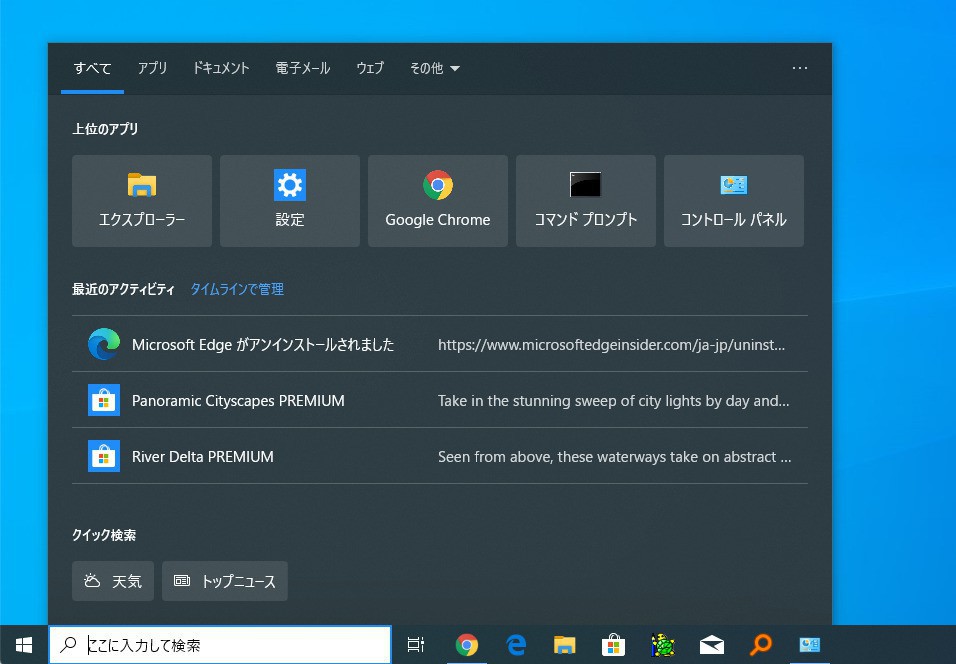Launch Google Chrome from top apps
956x664 pixels.
(x=438, y=201)
